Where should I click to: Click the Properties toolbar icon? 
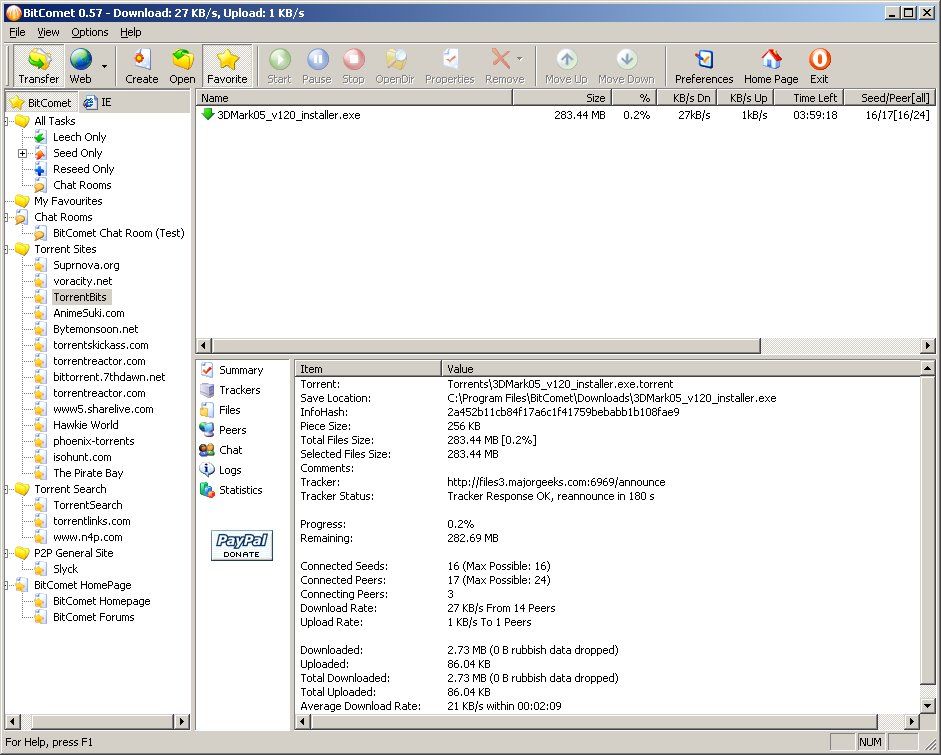(449, 60)
